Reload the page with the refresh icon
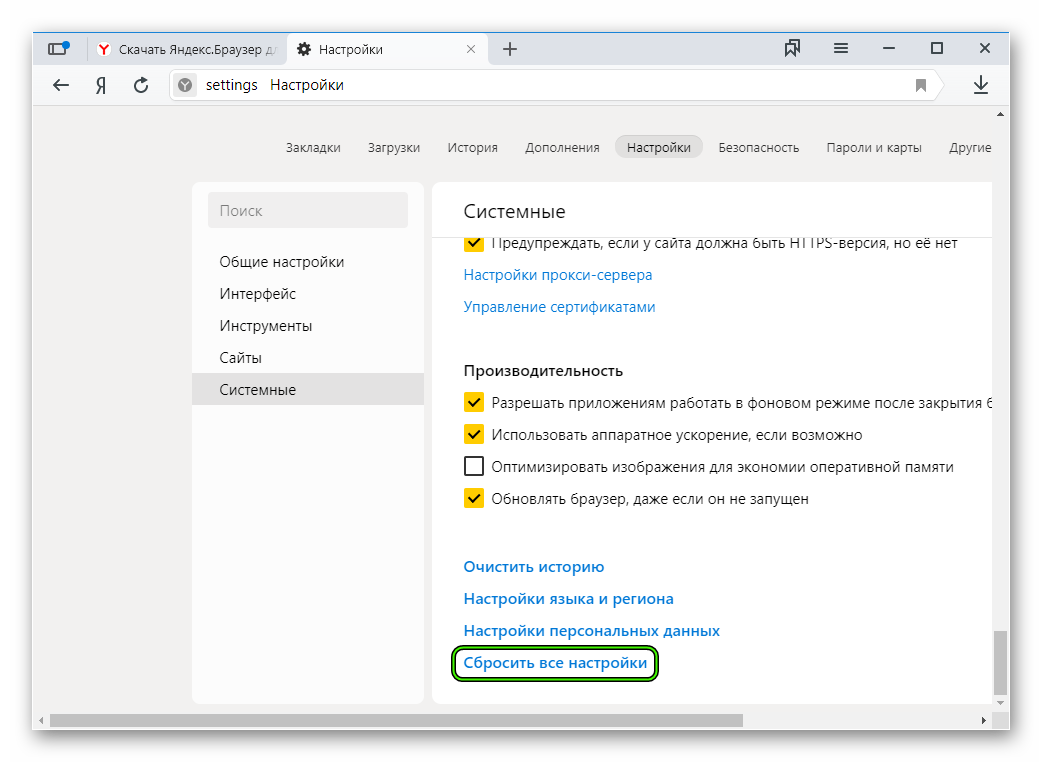 [141, 85]
